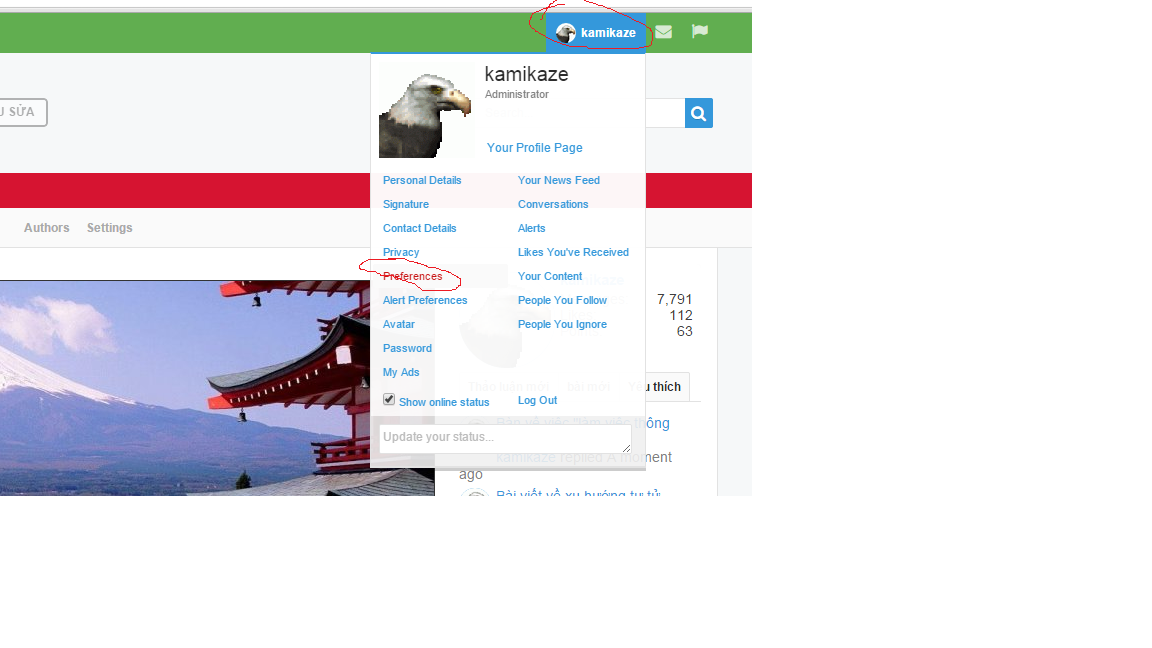The image size is (1152, 648).
Task: Open the Settings tab
Action: (x=109, y=228)
